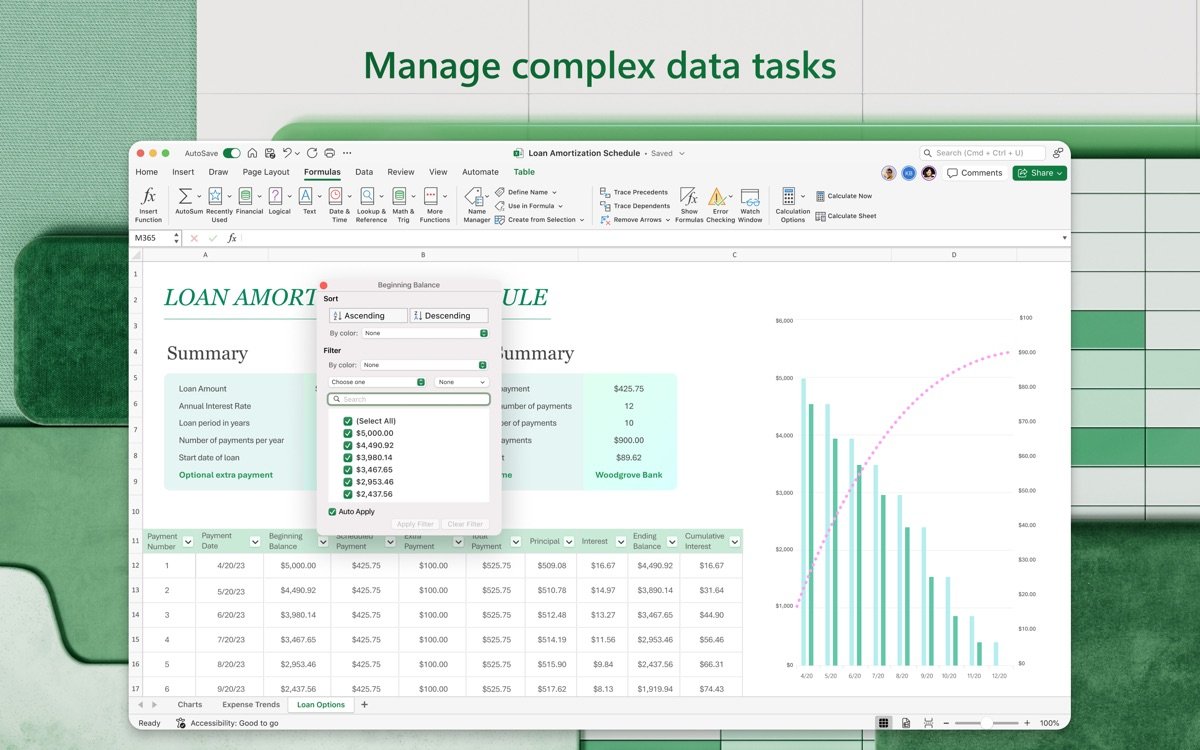
Task: Open the Expense Trends sheet tab
Action: coord(251,705)
